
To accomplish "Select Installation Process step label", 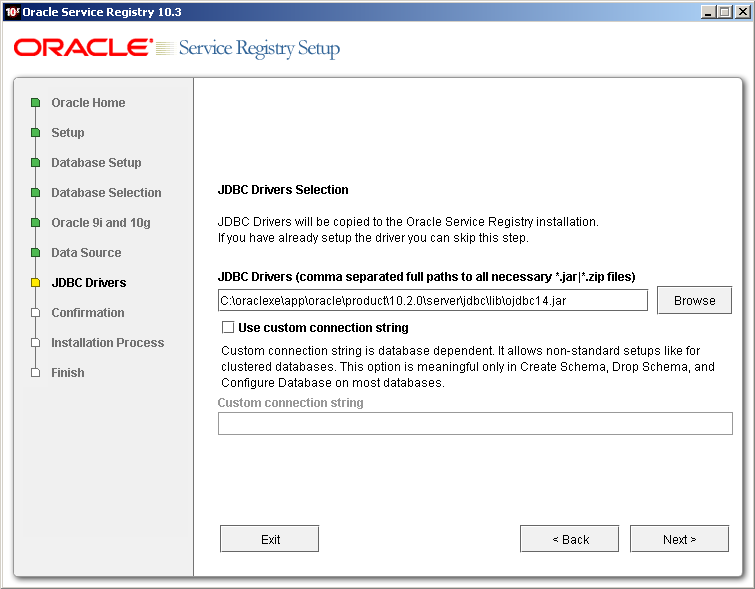I will pos(107,342).
